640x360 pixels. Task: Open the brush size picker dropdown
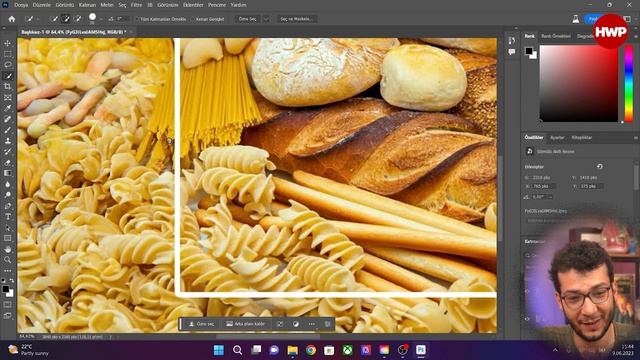(101, 19)
